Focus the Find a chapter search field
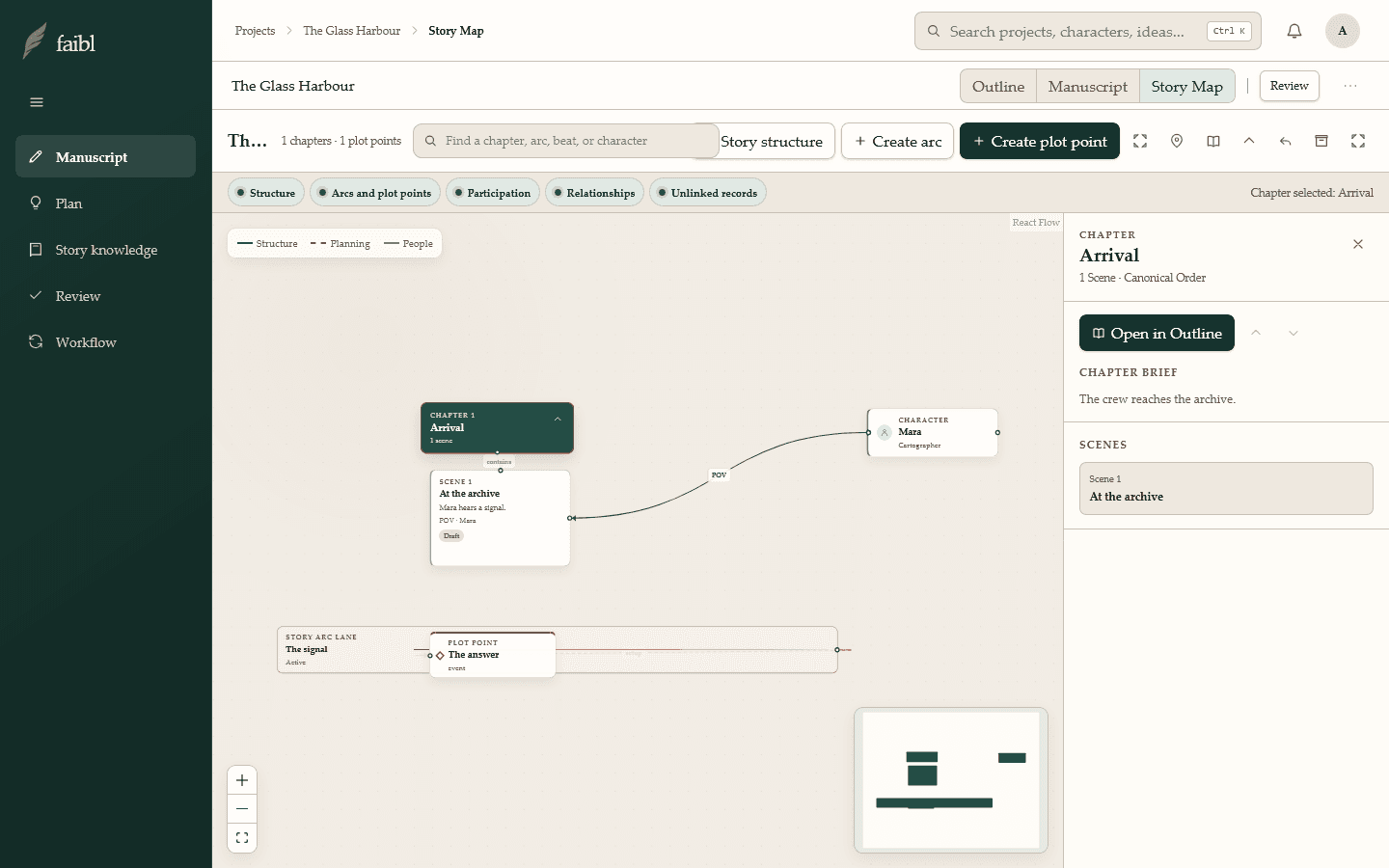This screenshot has width=1389, height=868. pos(566,141)
